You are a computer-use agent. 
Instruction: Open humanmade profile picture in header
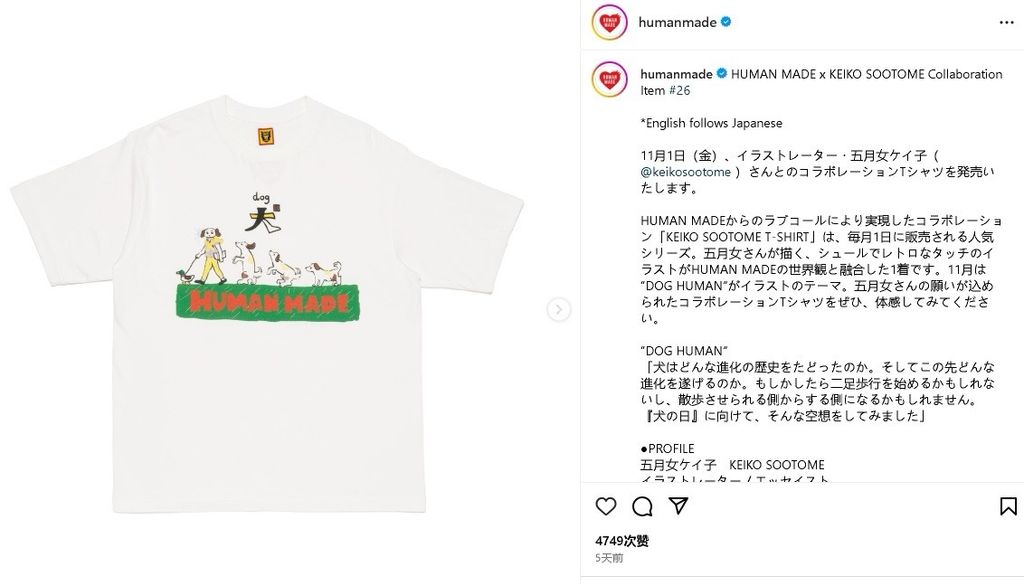pos(609,22)
